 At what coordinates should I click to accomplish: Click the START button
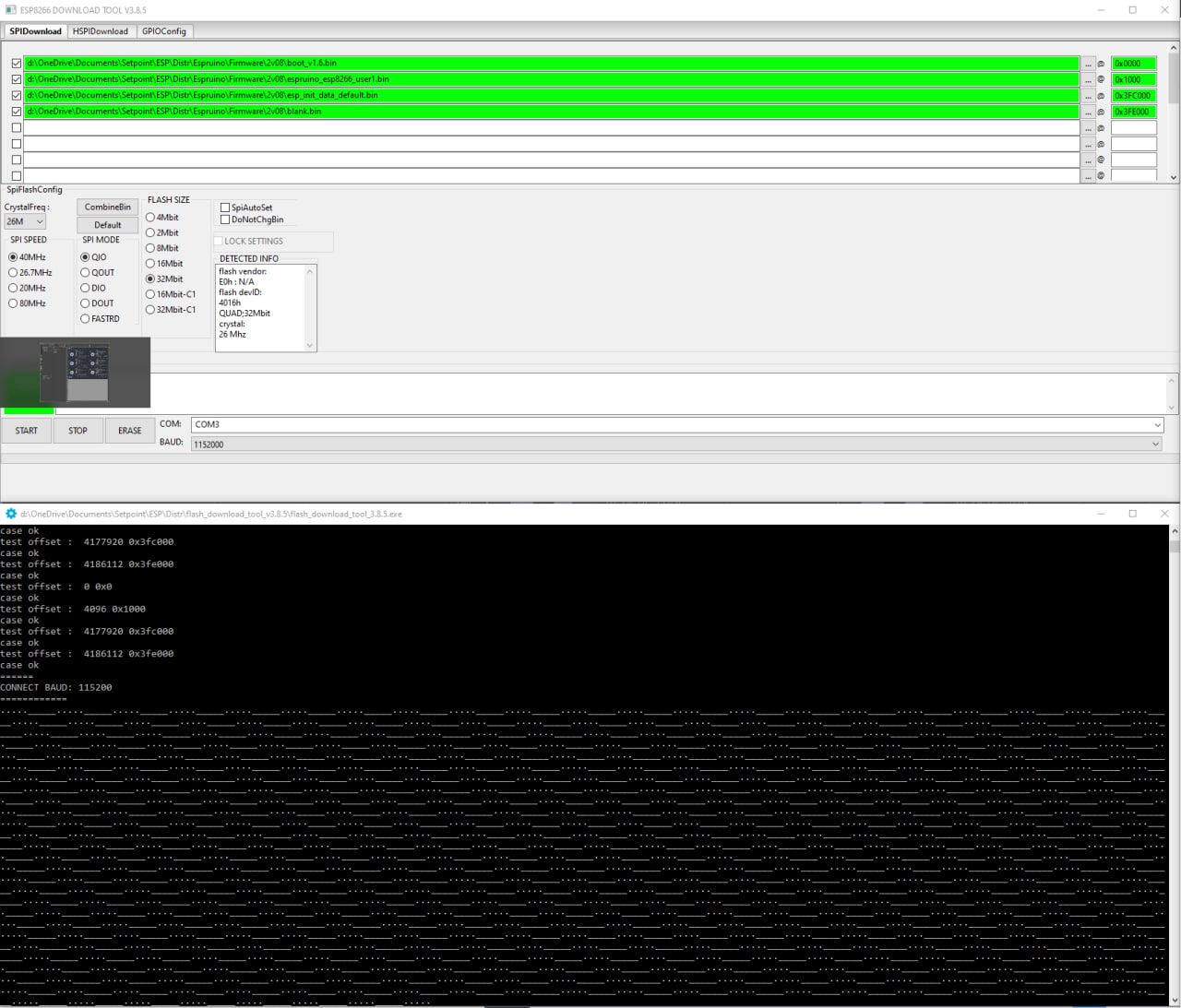[27, 431]
